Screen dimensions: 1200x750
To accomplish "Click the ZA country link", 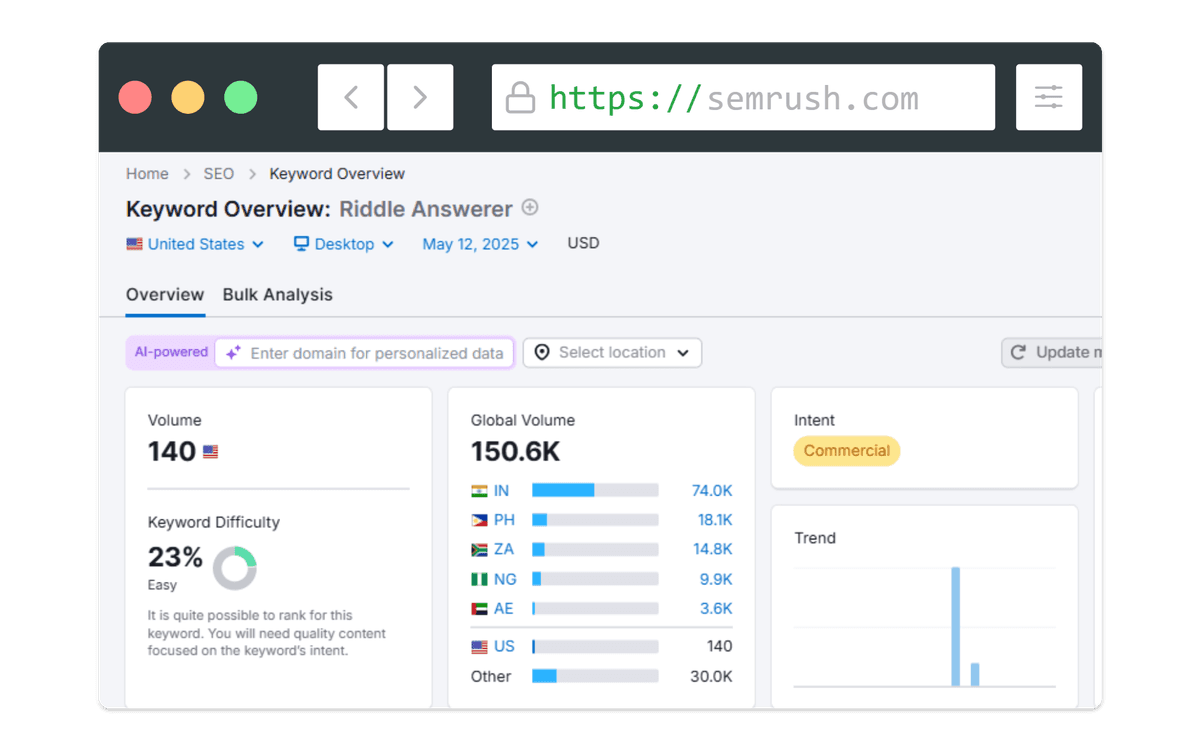I will pos(504,549).
